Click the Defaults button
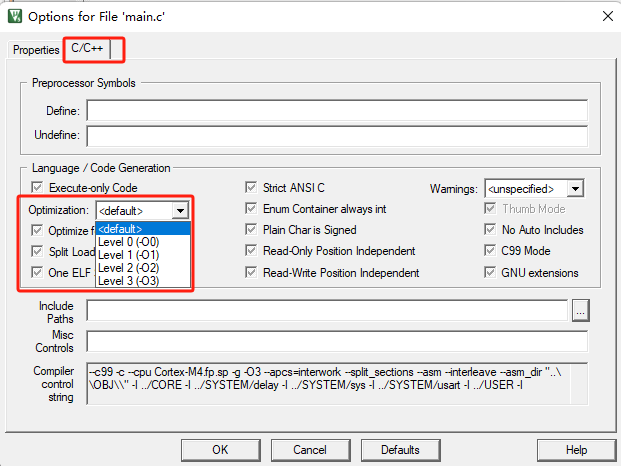 pos(400,450)
